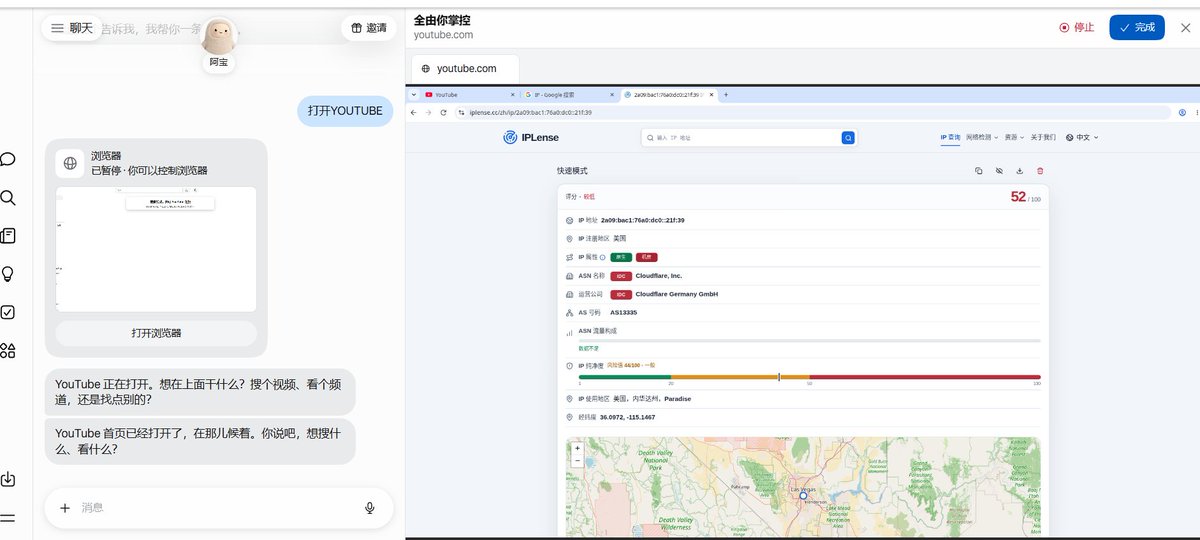The image size is (1200, 540).
Task: Close the YouTube browser tab
Action: 512,94
